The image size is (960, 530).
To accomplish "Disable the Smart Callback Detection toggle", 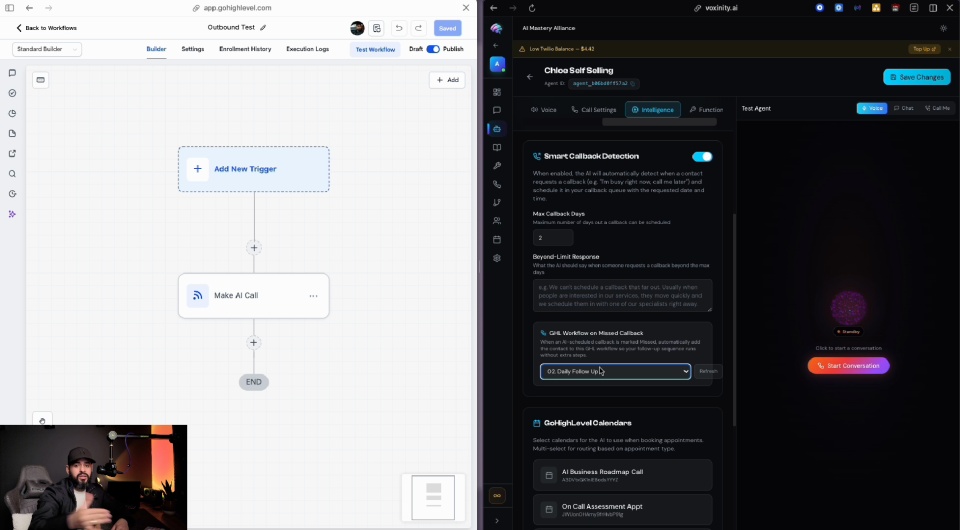I will (702, 157).
